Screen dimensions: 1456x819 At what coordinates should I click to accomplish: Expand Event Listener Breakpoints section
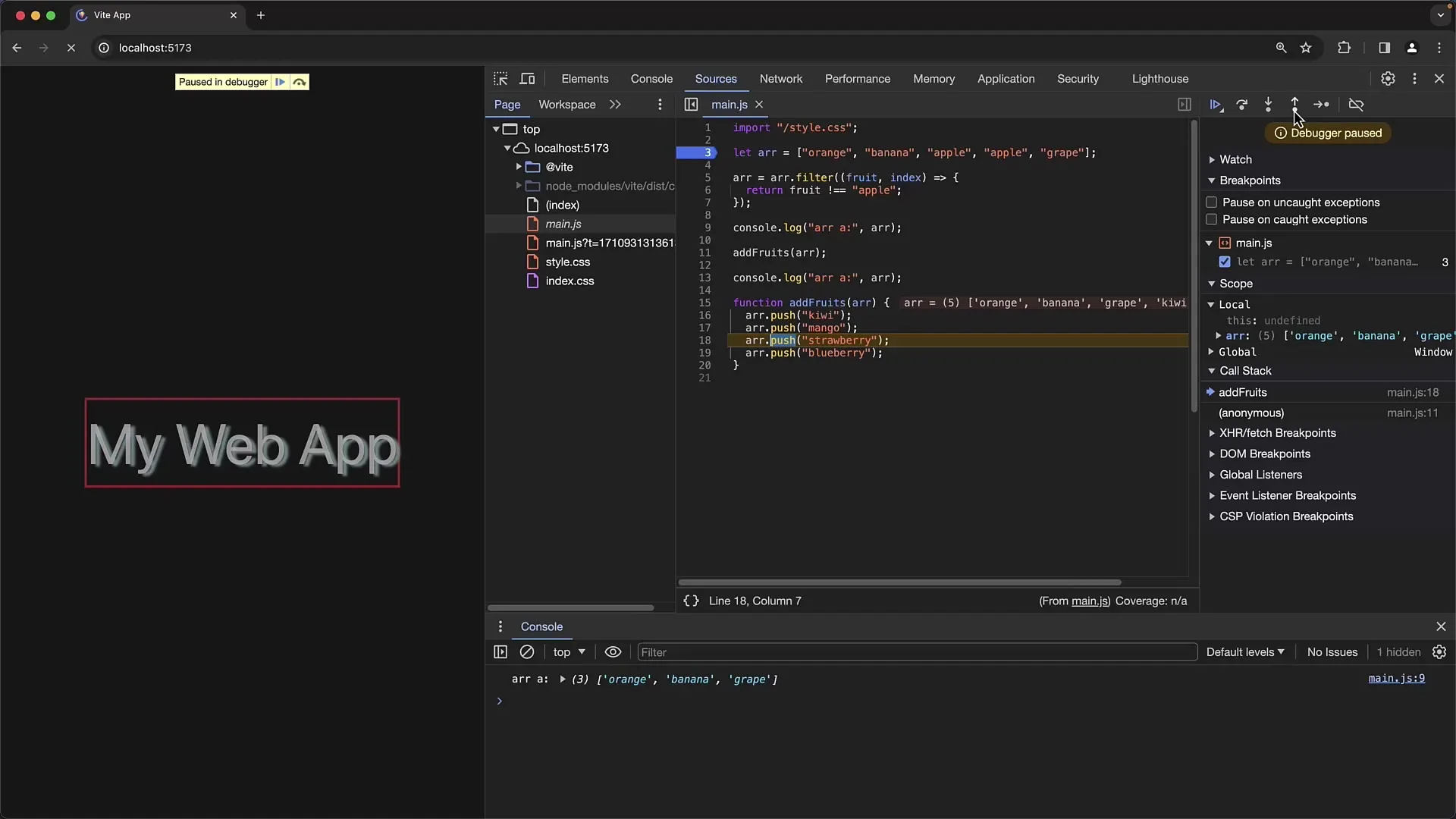pos(1288,495)
